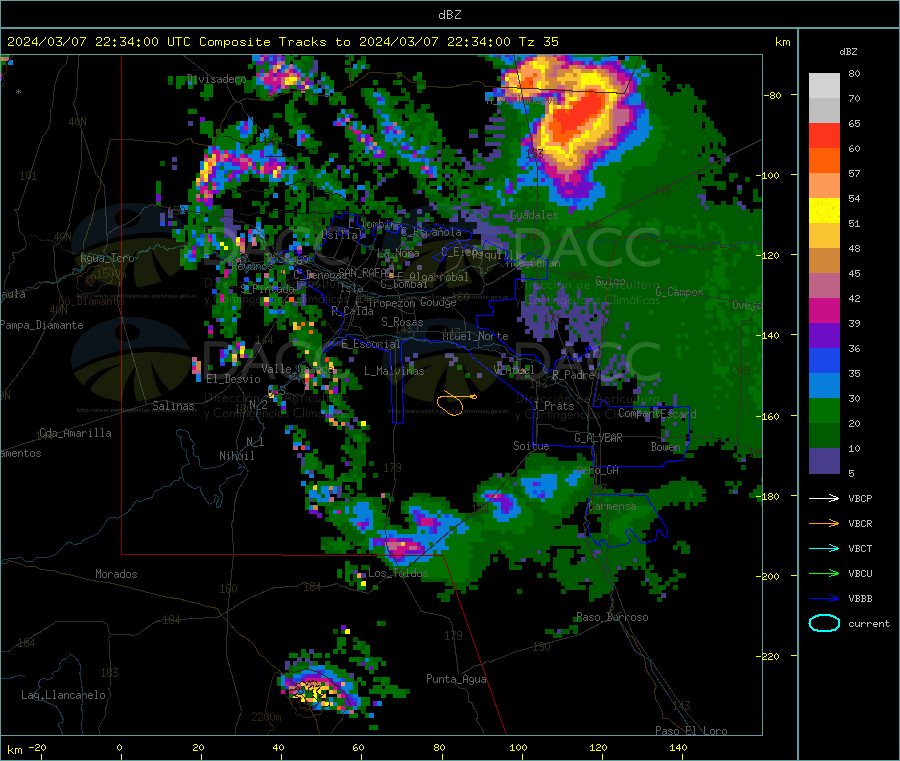Screen dimensions: 900x761
Task: Click the cyan 'current' ellipse legend icon
Action: coord(824,623)
